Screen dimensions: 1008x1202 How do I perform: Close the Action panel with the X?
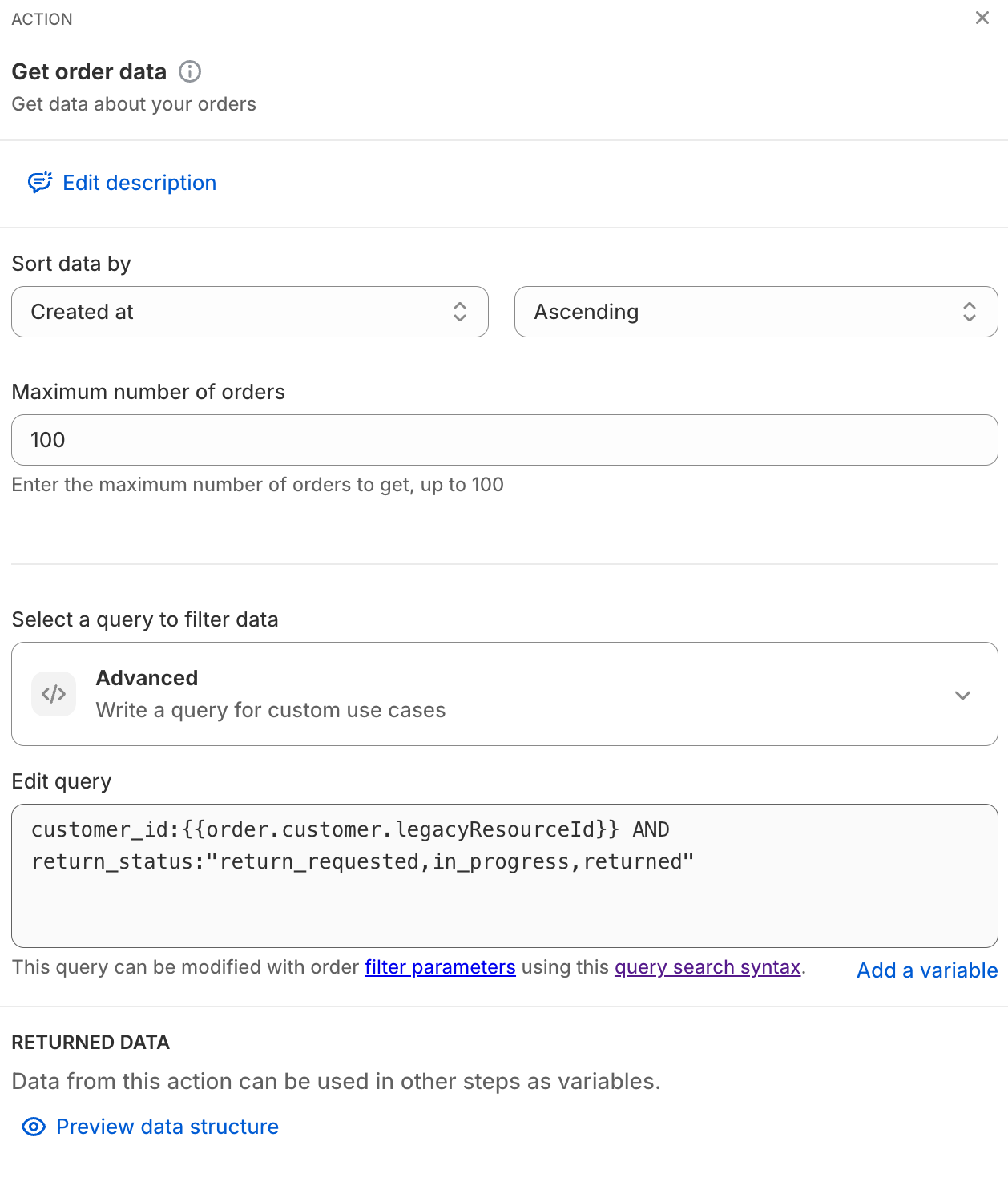[x=982, y=18]
